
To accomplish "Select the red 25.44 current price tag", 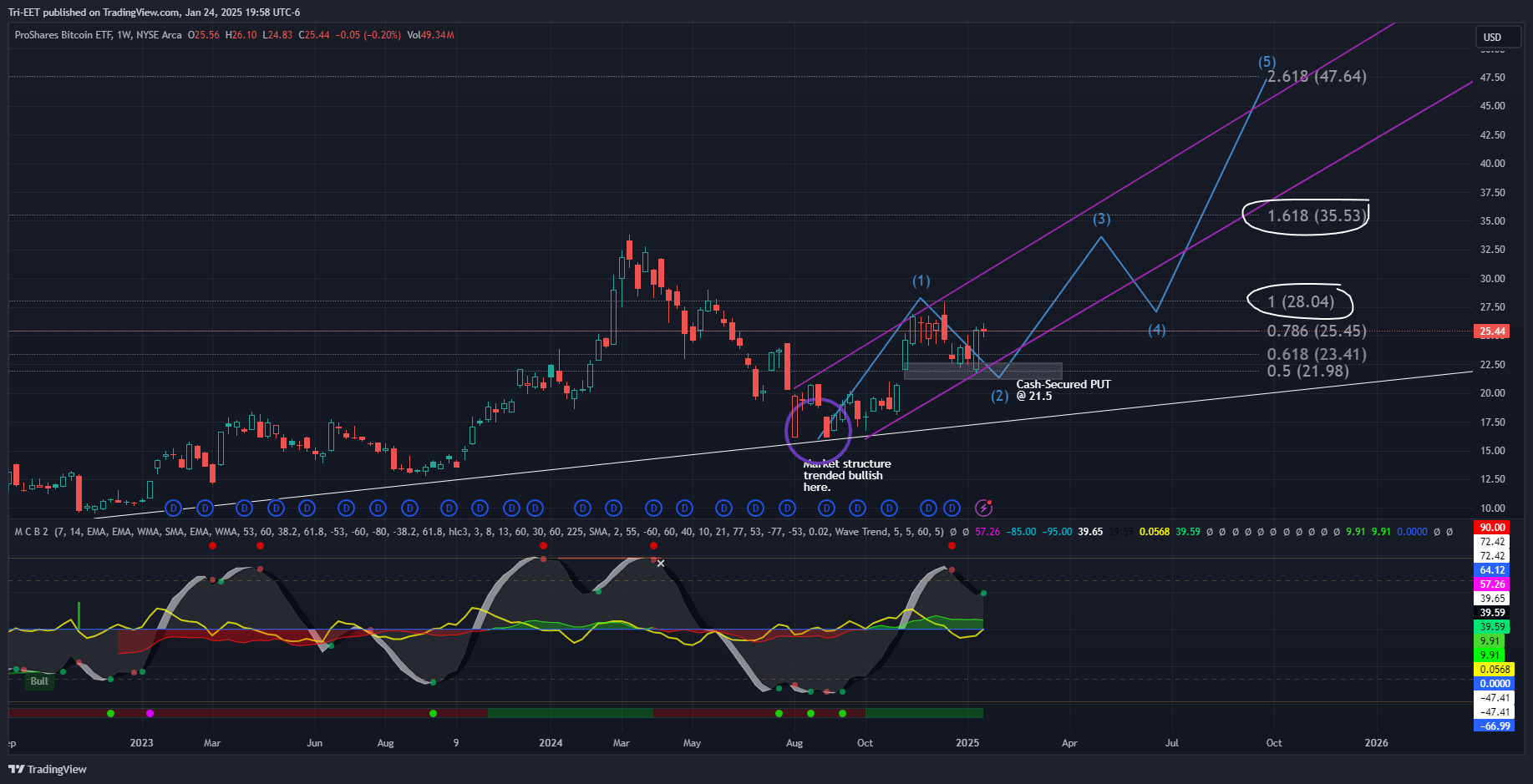I will [1493, 331].
